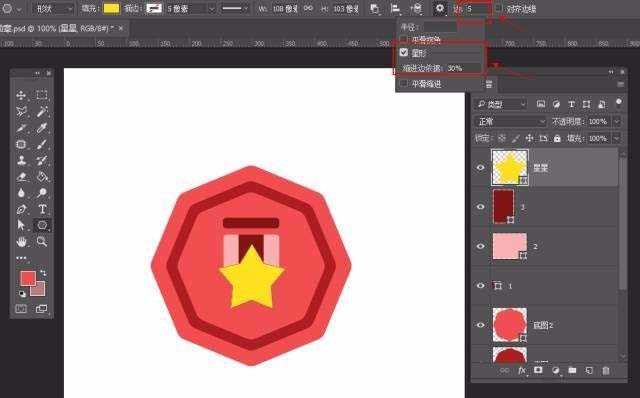
Task: Hide the 底图2 layer
Action: tap(480, 325)
